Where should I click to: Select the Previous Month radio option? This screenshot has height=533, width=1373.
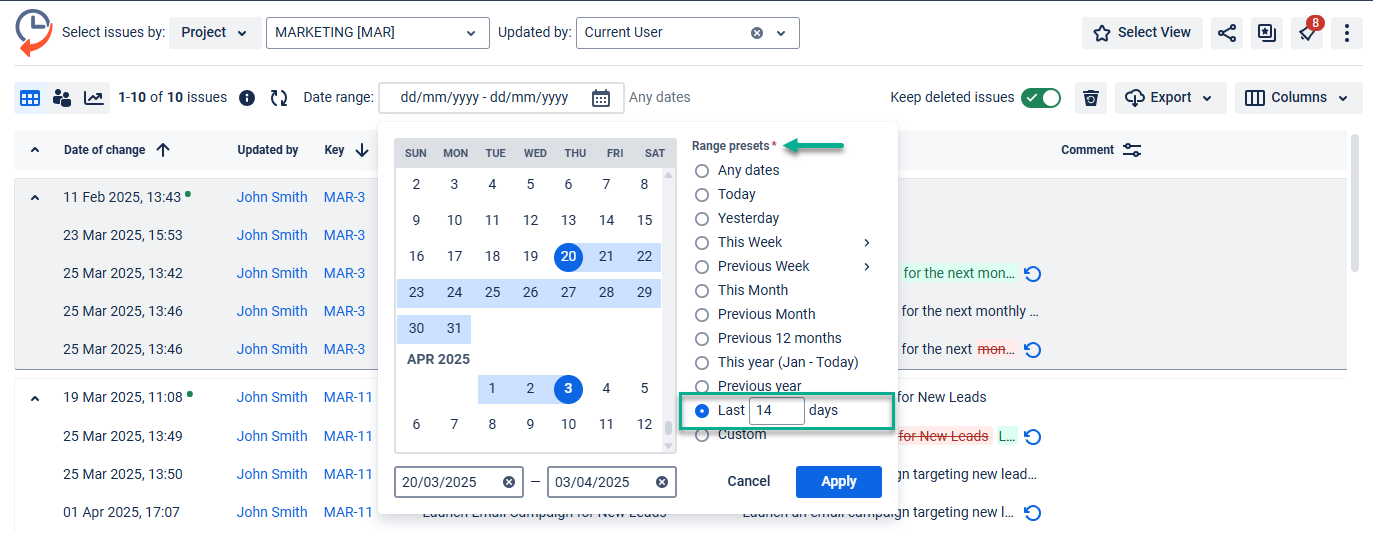coord(702,315)
